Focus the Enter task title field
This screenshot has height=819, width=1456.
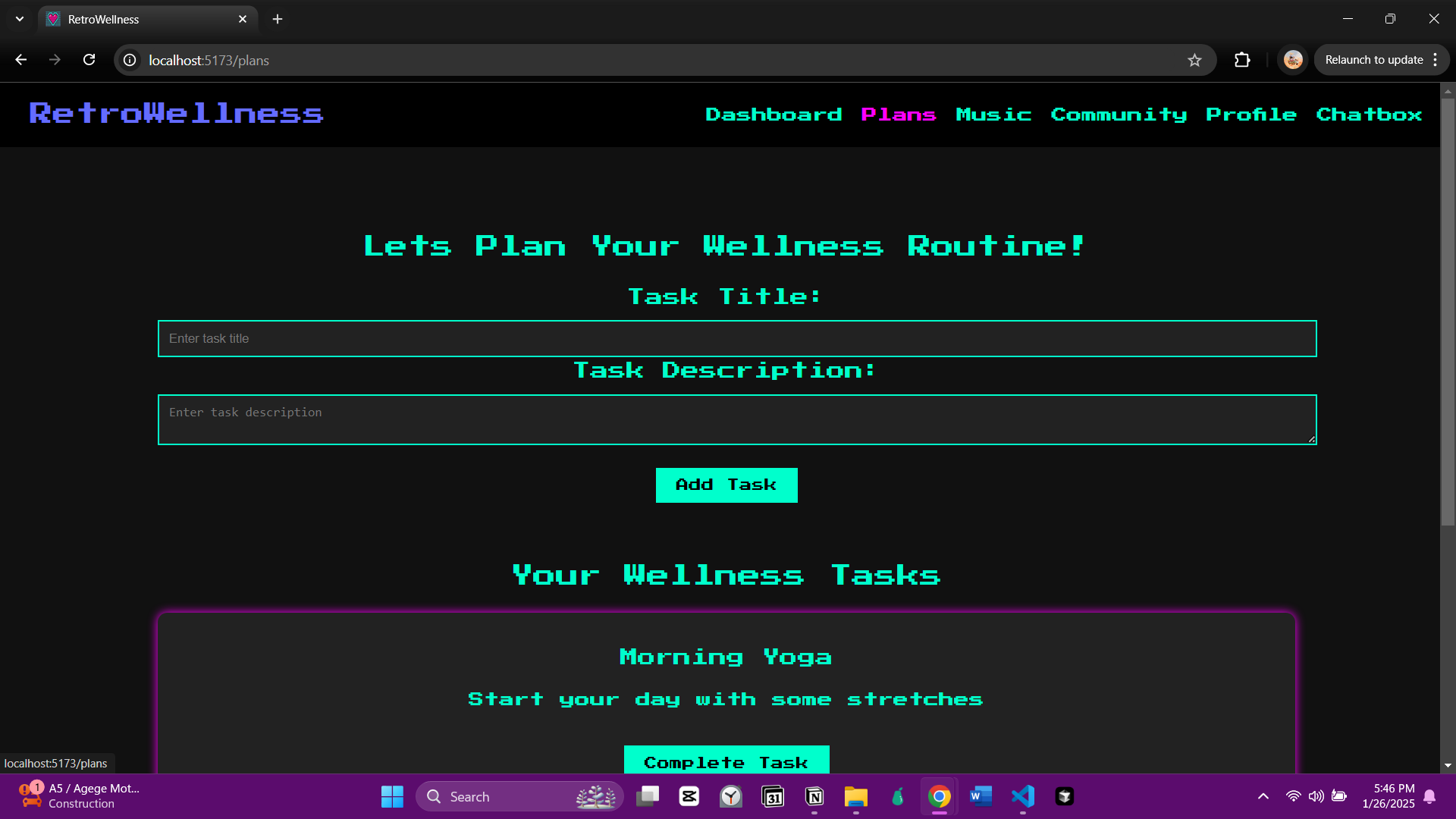click(736, 339)
